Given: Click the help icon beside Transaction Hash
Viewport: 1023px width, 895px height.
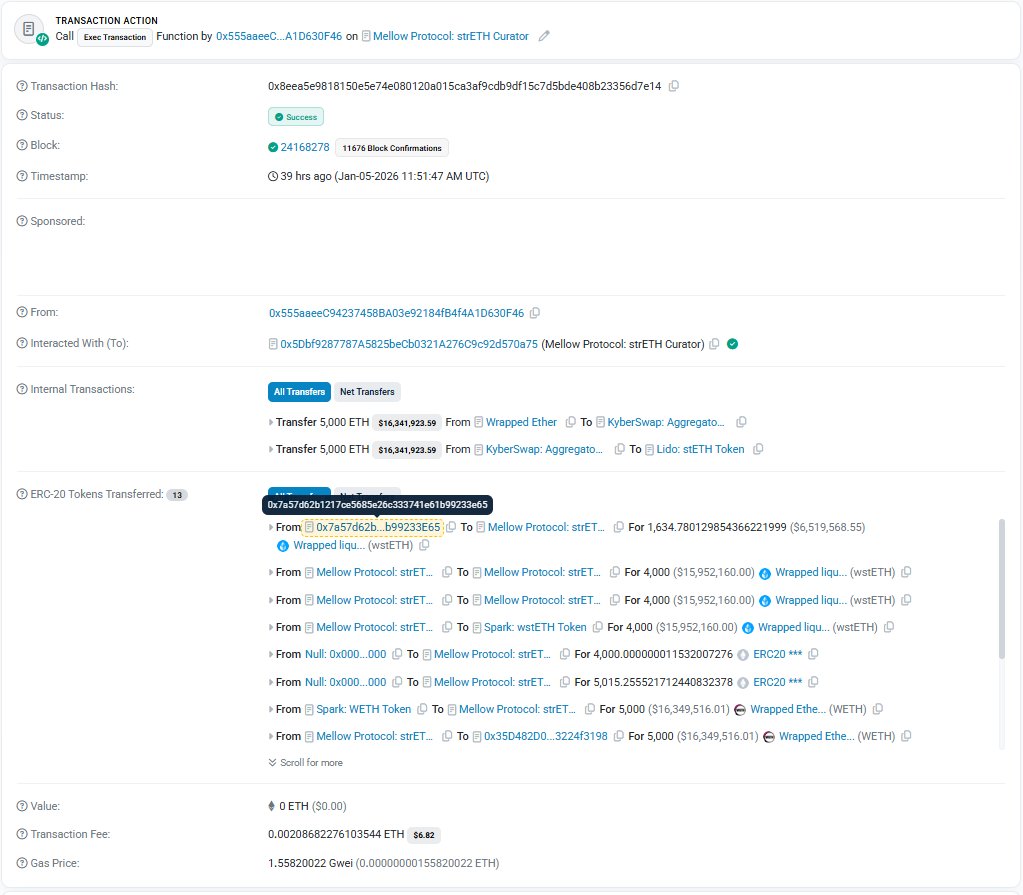Looking at the screenshot, I should pyautogui.click(x=22, y=86).
